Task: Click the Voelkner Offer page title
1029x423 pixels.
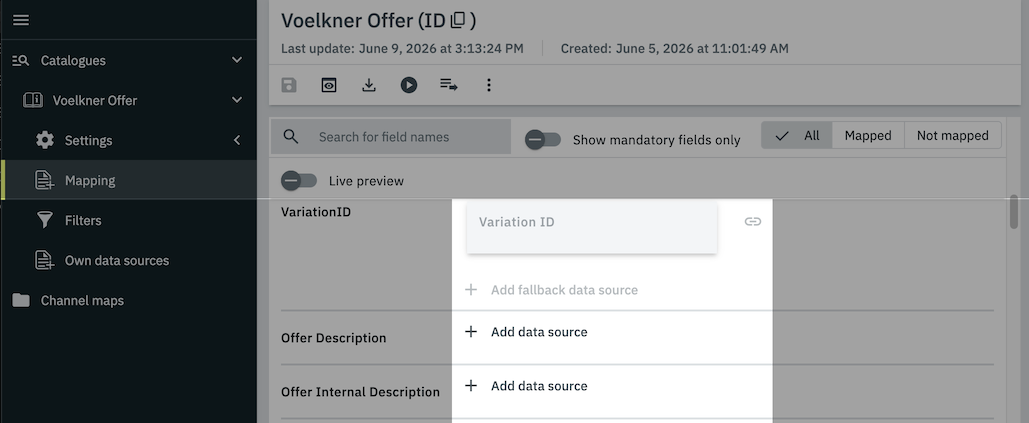Action: (379, 20)
